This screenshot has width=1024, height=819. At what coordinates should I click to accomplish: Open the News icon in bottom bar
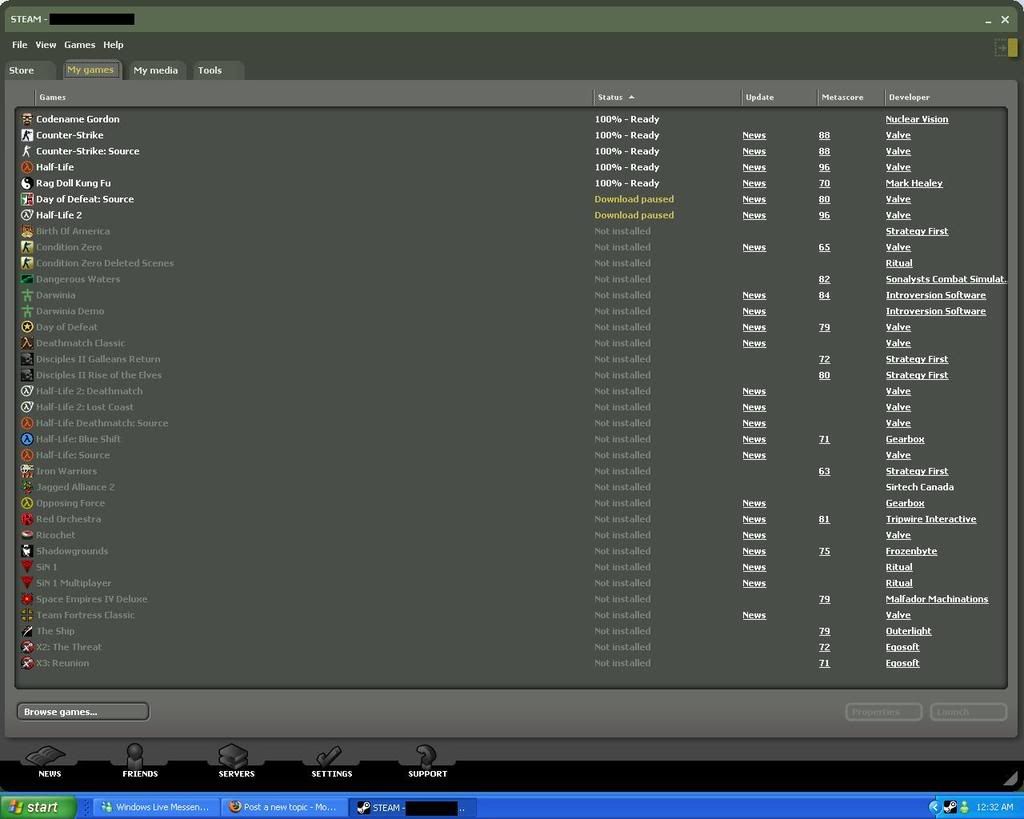point(49,758)
